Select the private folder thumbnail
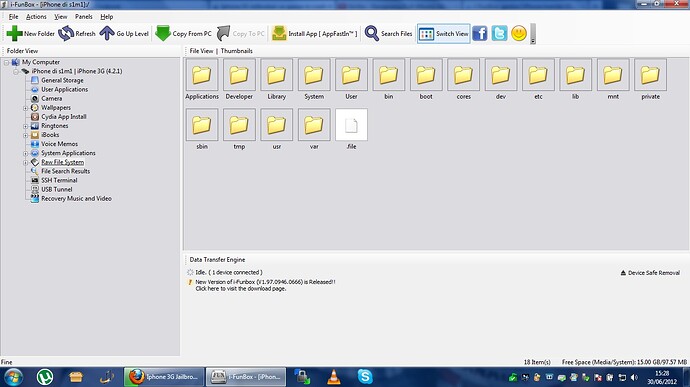Screen dimensions: 690x387 [650, 80]
